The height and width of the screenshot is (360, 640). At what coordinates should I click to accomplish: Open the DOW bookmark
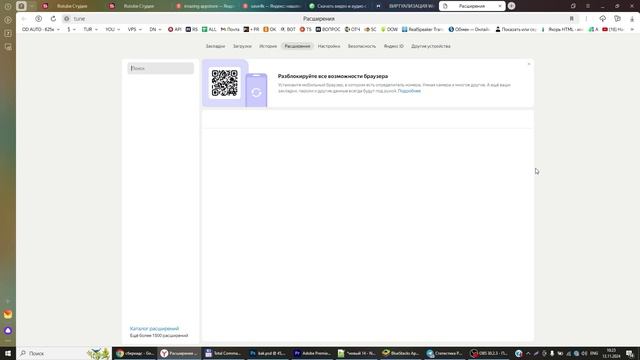[x=389, y=29]
